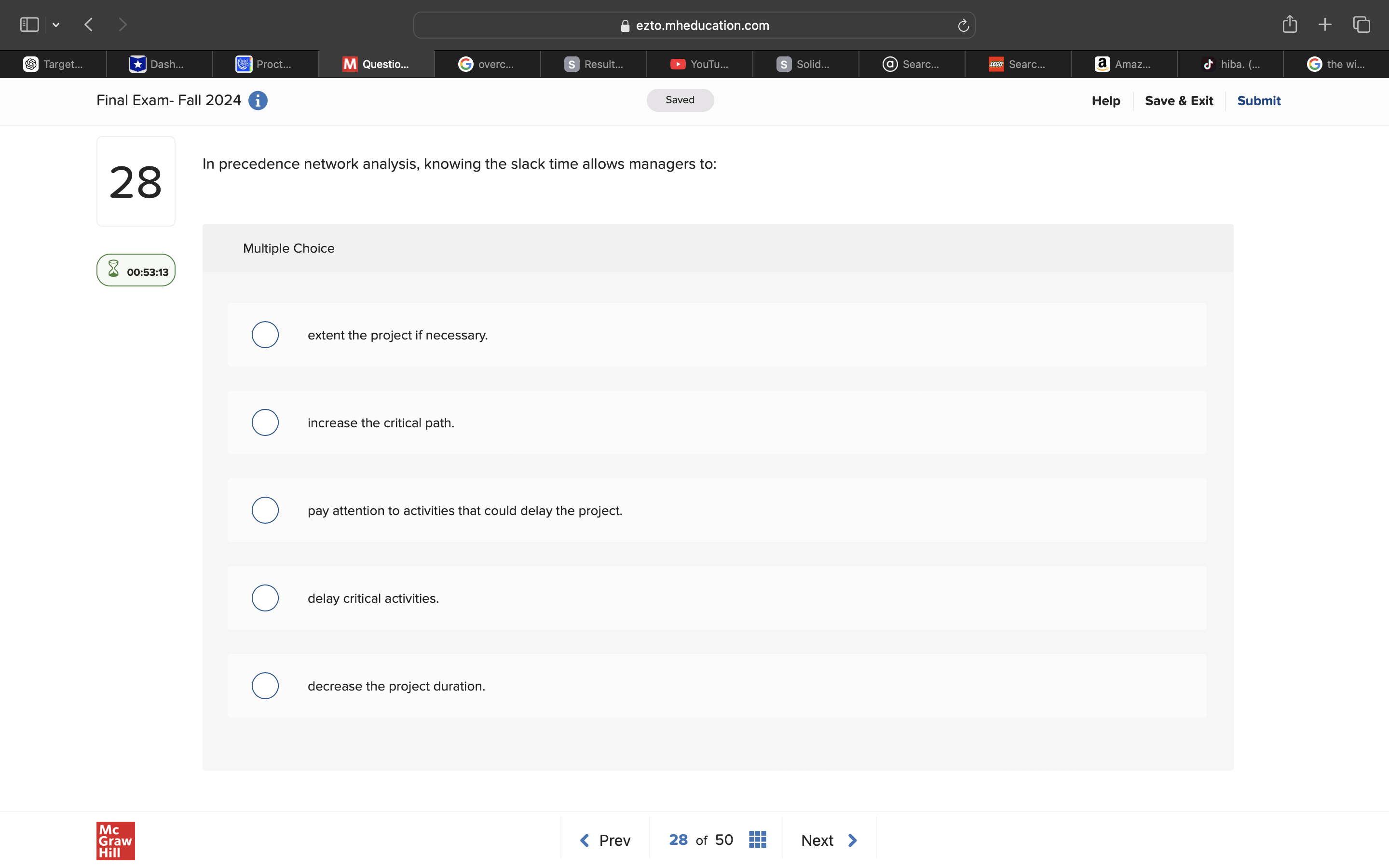Open the question grid navigator icon

click(757, 840)
